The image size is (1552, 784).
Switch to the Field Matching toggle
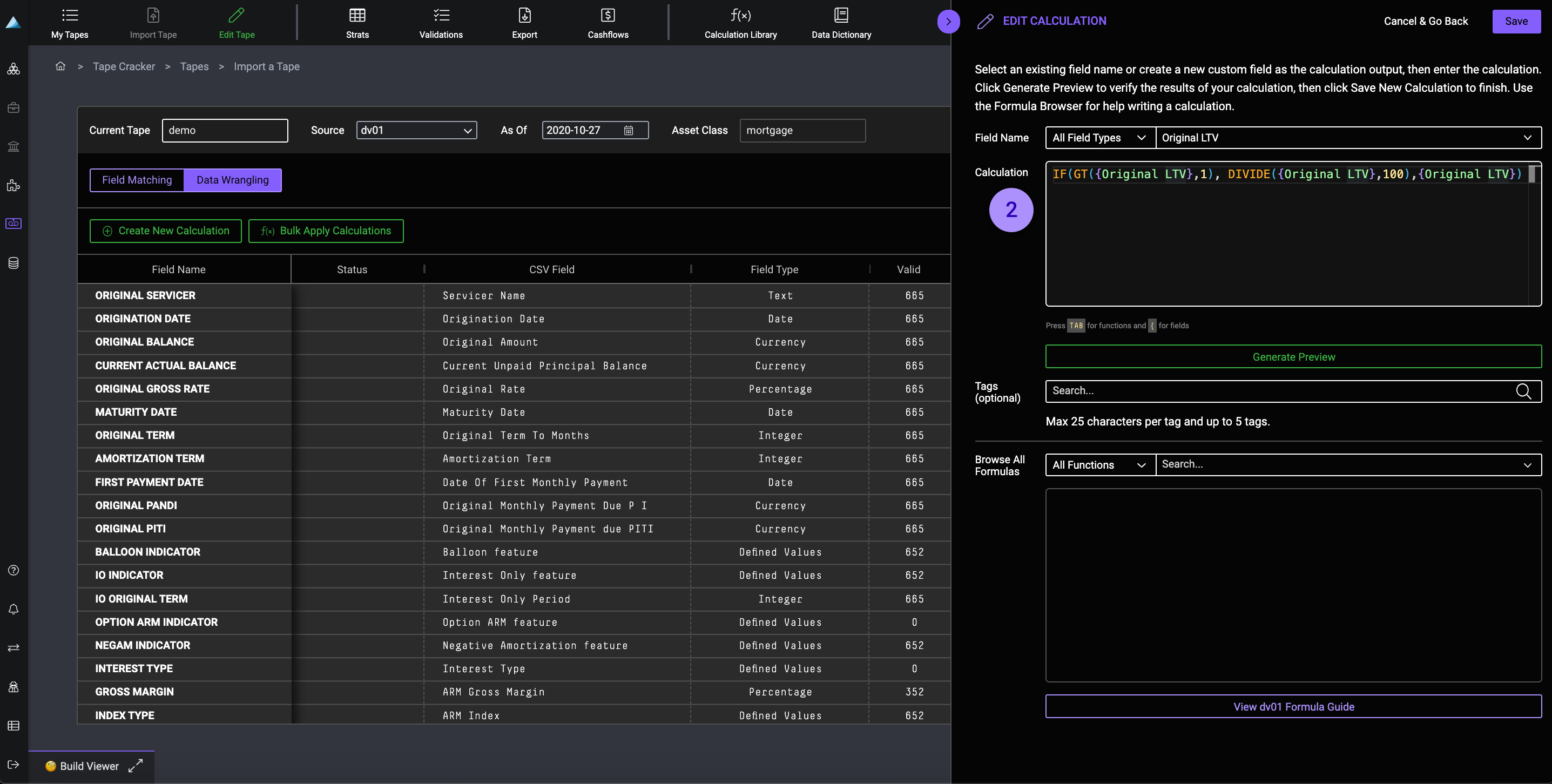coord(137,180)
